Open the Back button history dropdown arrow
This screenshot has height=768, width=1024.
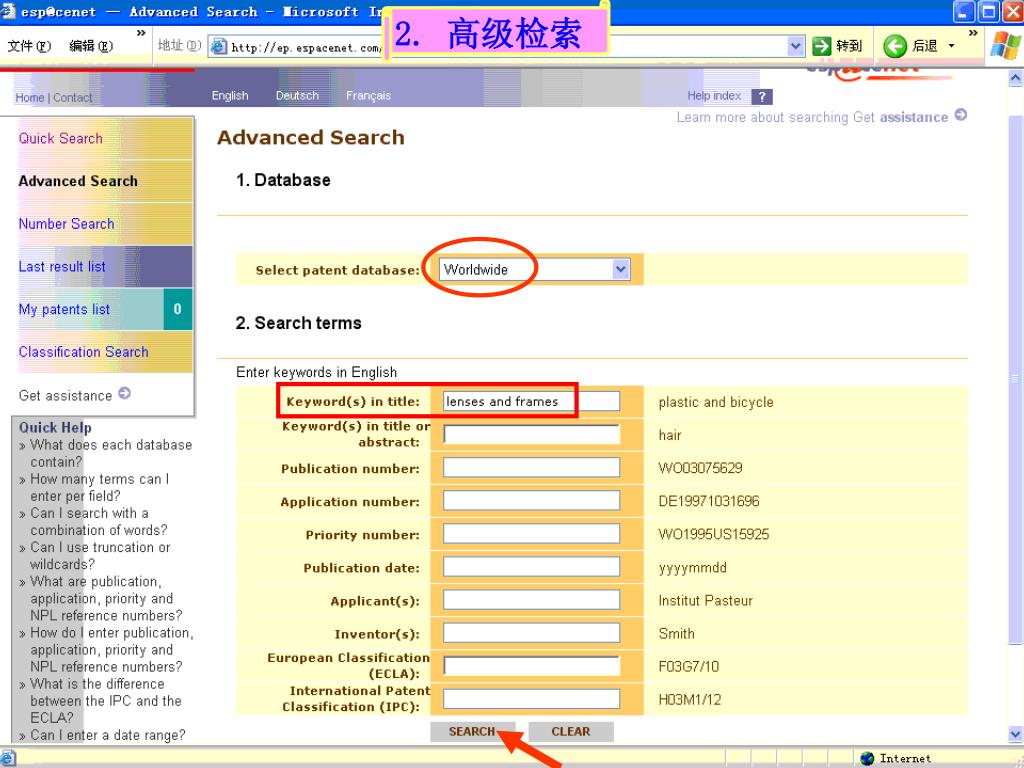[x=951, y=46]
